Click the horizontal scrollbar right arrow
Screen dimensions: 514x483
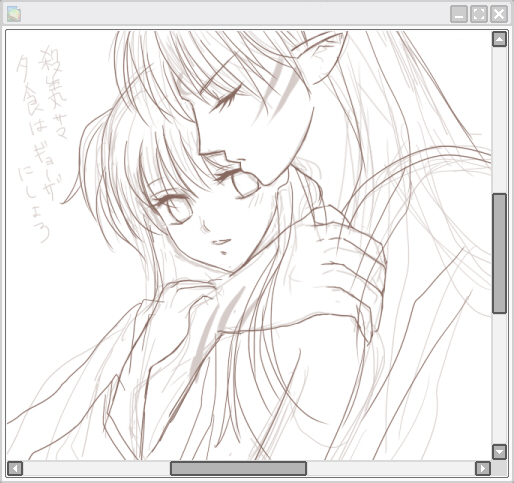(x=483, y=468)
